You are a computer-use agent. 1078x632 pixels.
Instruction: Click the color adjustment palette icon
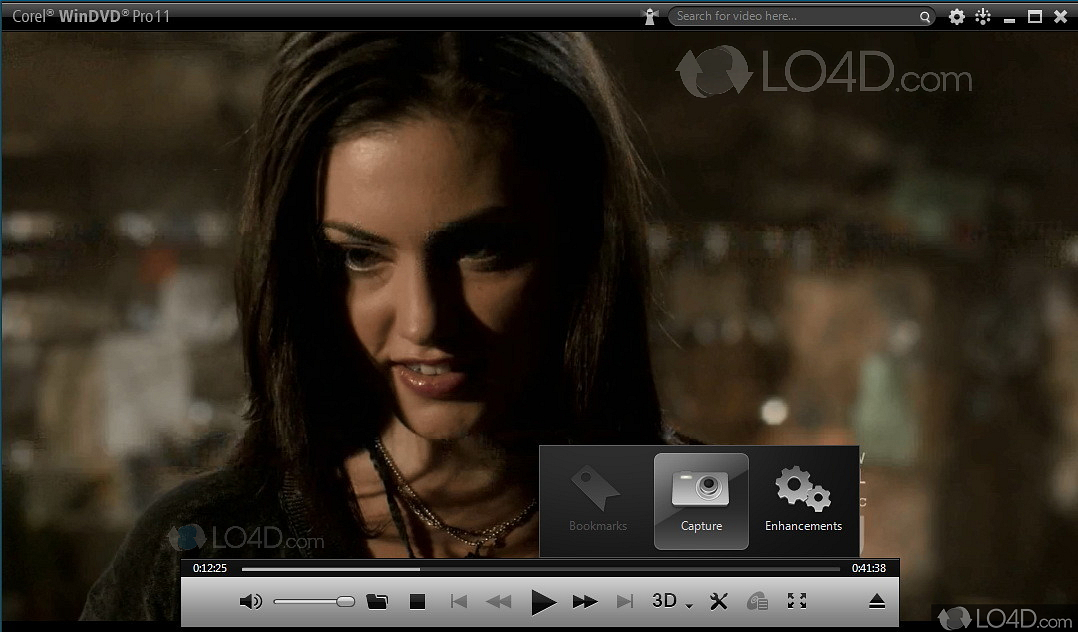point(757,600)
